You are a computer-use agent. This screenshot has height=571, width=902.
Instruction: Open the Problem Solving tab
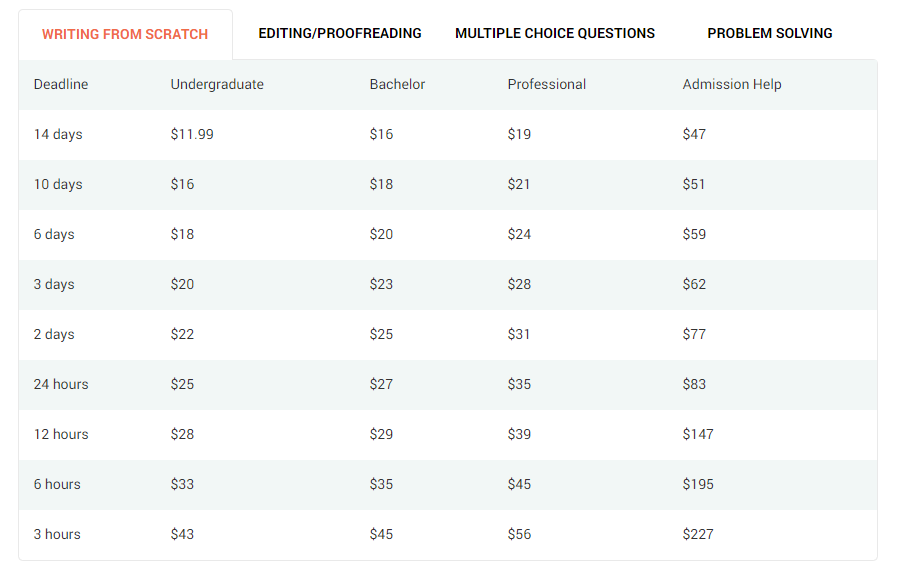[x=770, y=33]
